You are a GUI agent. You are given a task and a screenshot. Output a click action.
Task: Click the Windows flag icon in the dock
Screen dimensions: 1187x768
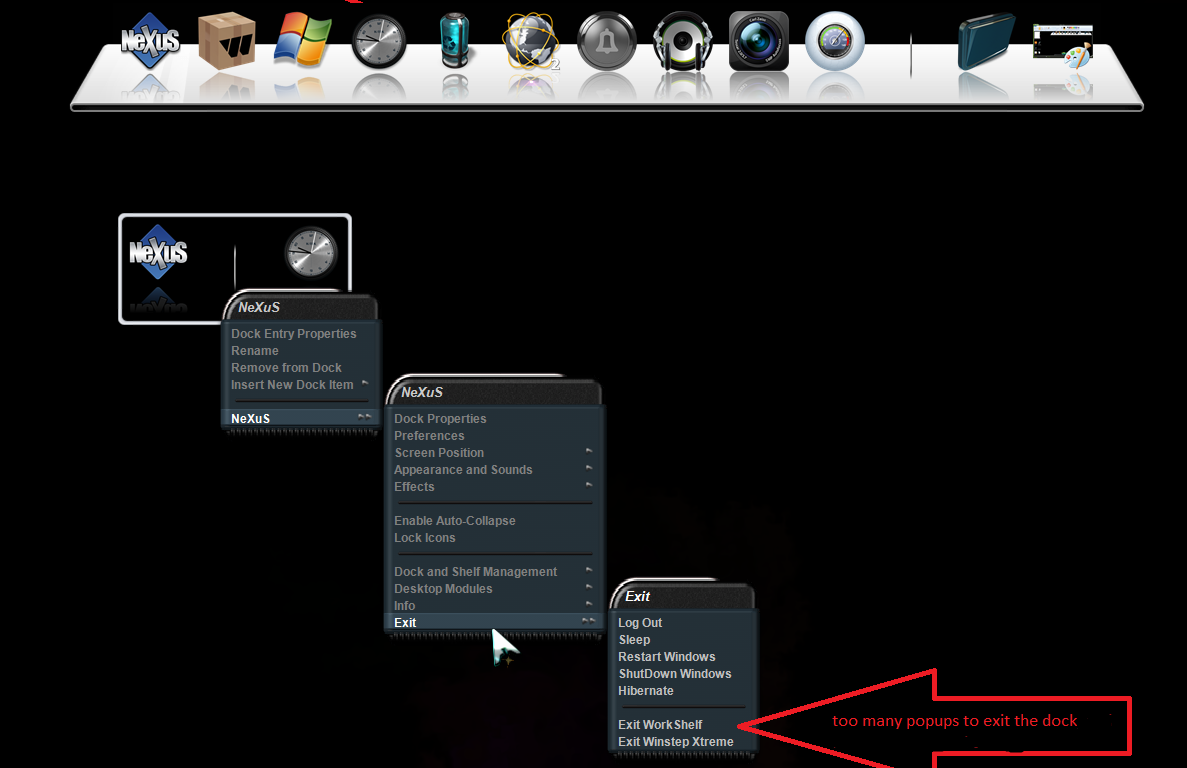coord(302,40)
